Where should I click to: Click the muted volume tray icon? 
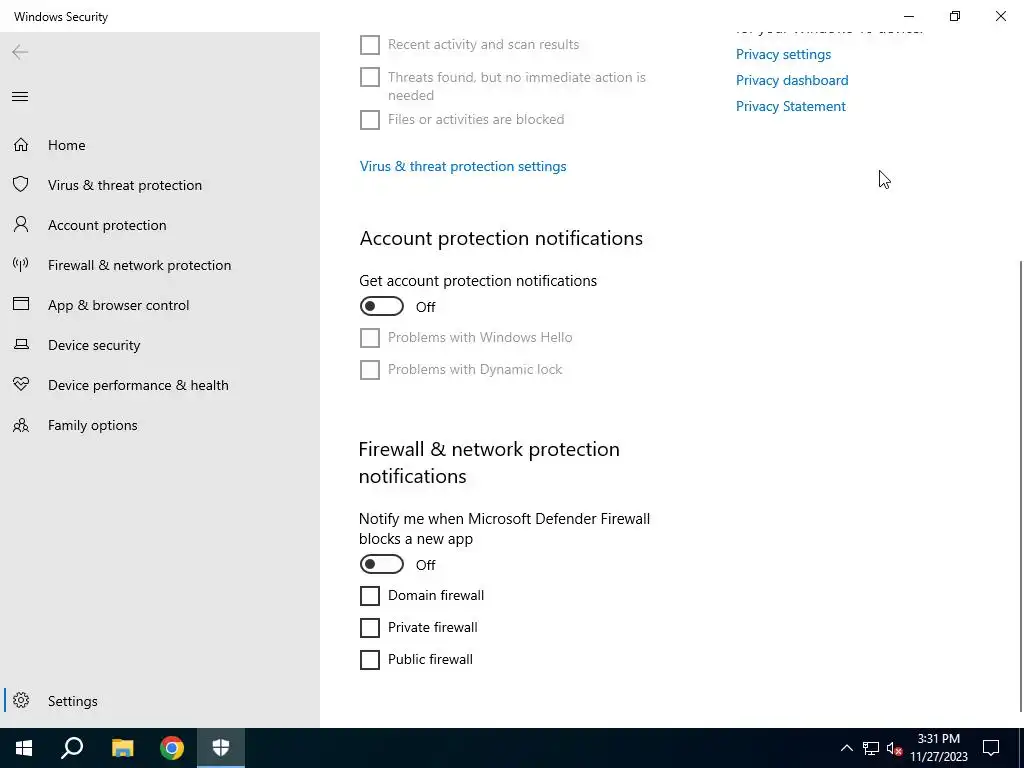[x=894, y=748]
